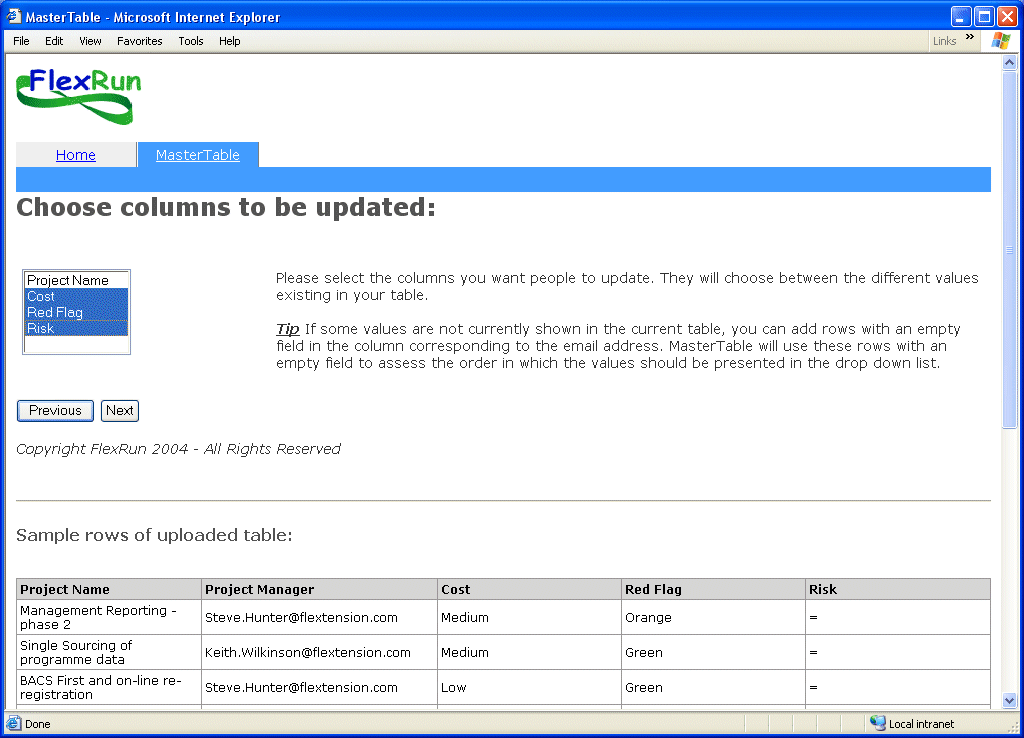
Task: Maximize the Internet Explorer window
Action: tap(984, 16)
